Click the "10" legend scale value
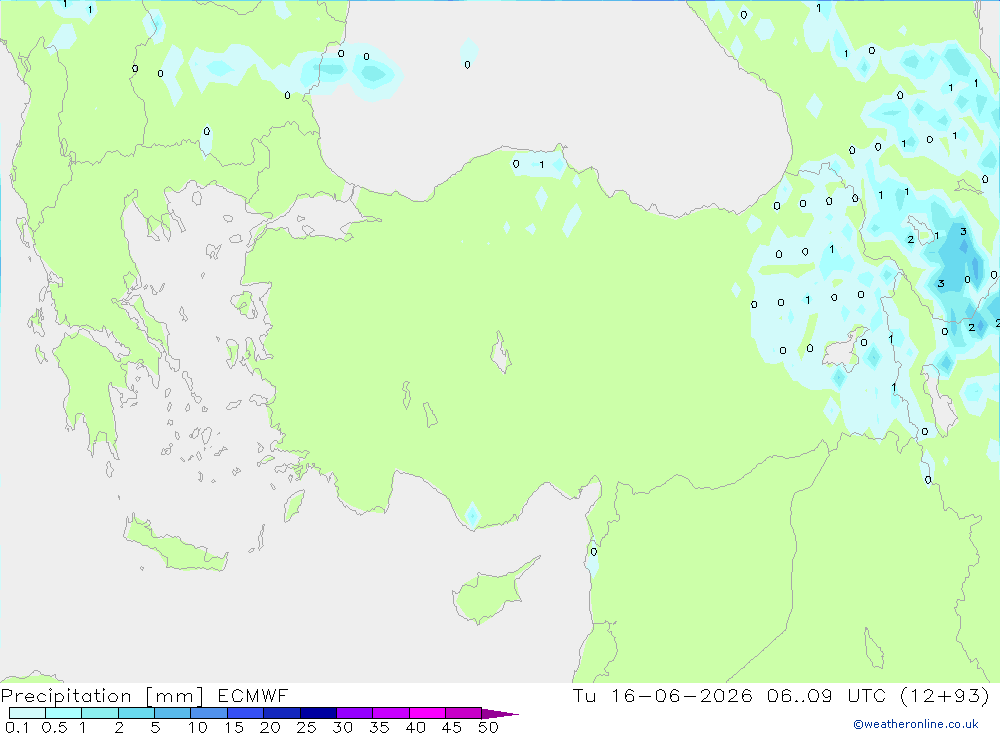1000x733 pixels. 198,727
